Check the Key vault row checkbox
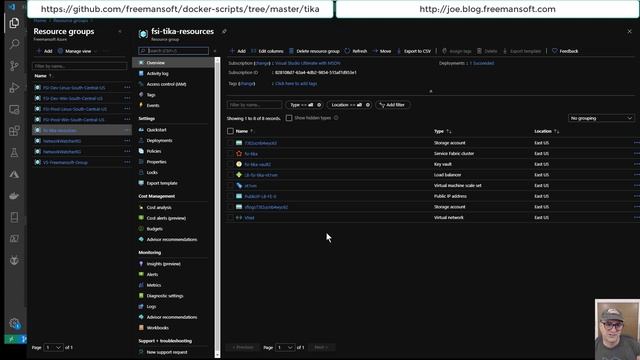Image resolution: width=640 pixels, height=360 pixels. click(230, 164)
